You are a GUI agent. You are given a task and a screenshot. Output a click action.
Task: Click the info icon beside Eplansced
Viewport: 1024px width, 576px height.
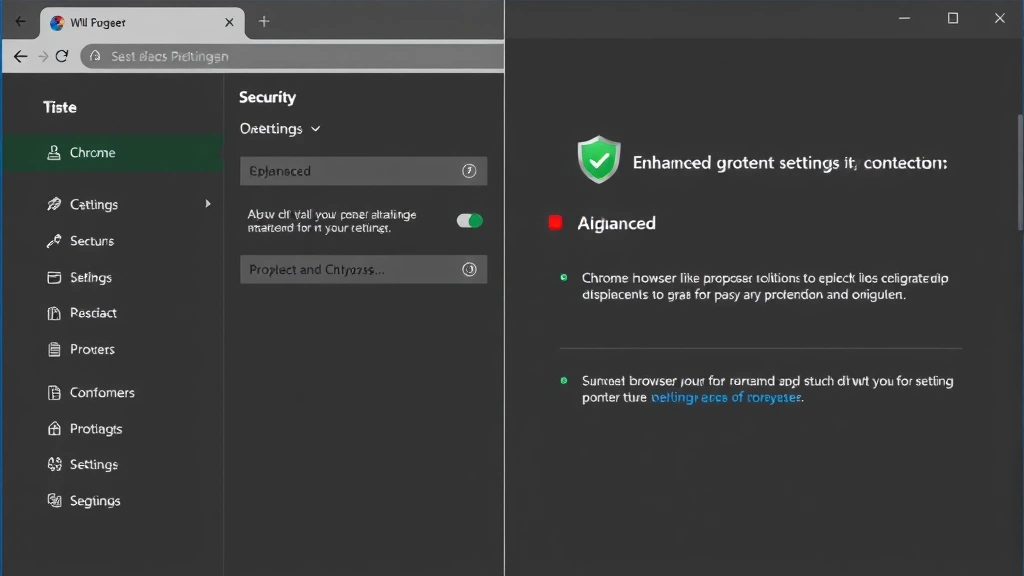468,171
